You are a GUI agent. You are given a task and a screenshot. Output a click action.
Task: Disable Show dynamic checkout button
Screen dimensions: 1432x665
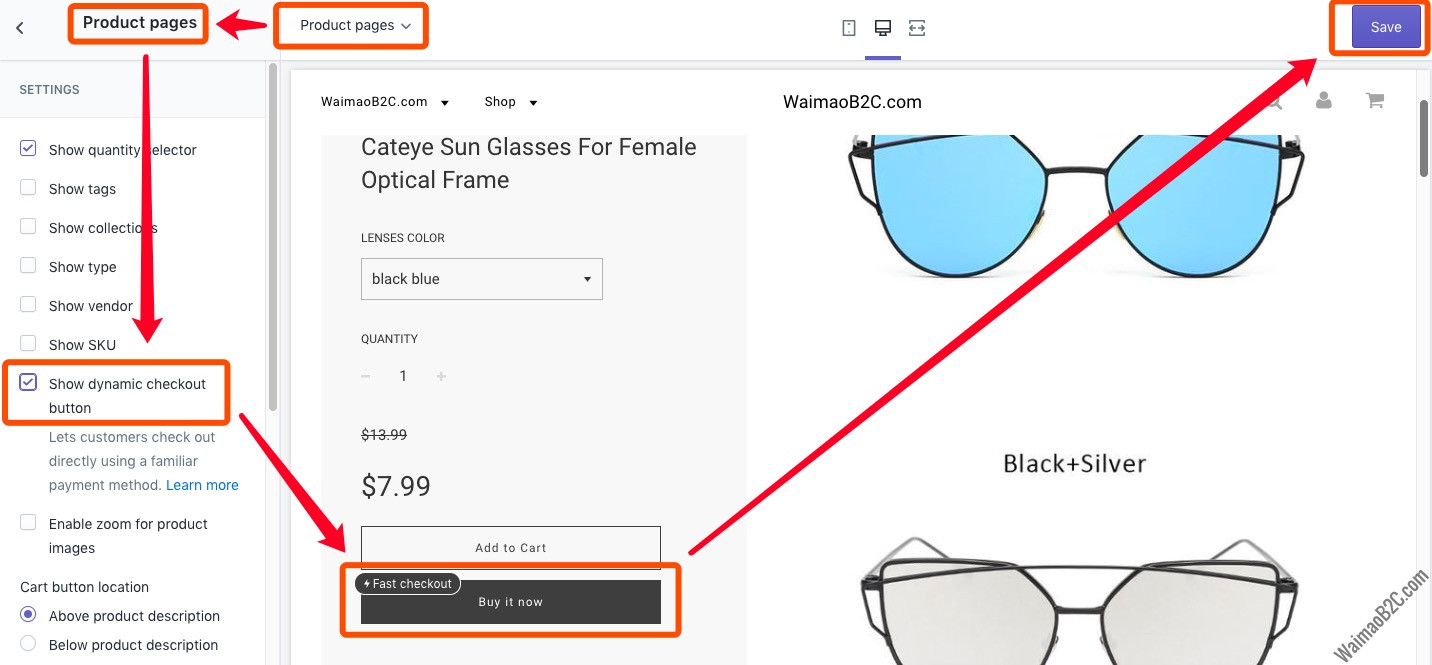(27, 382)
